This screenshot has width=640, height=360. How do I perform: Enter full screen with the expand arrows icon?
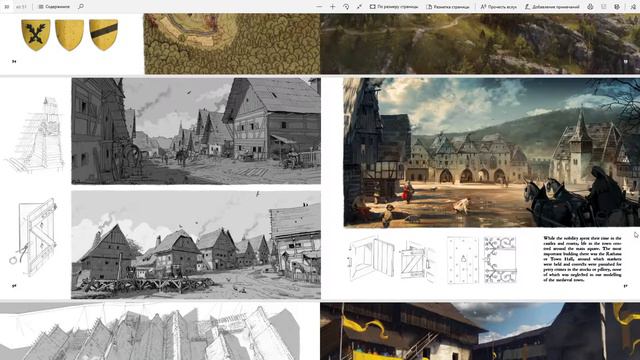point(359,7)
